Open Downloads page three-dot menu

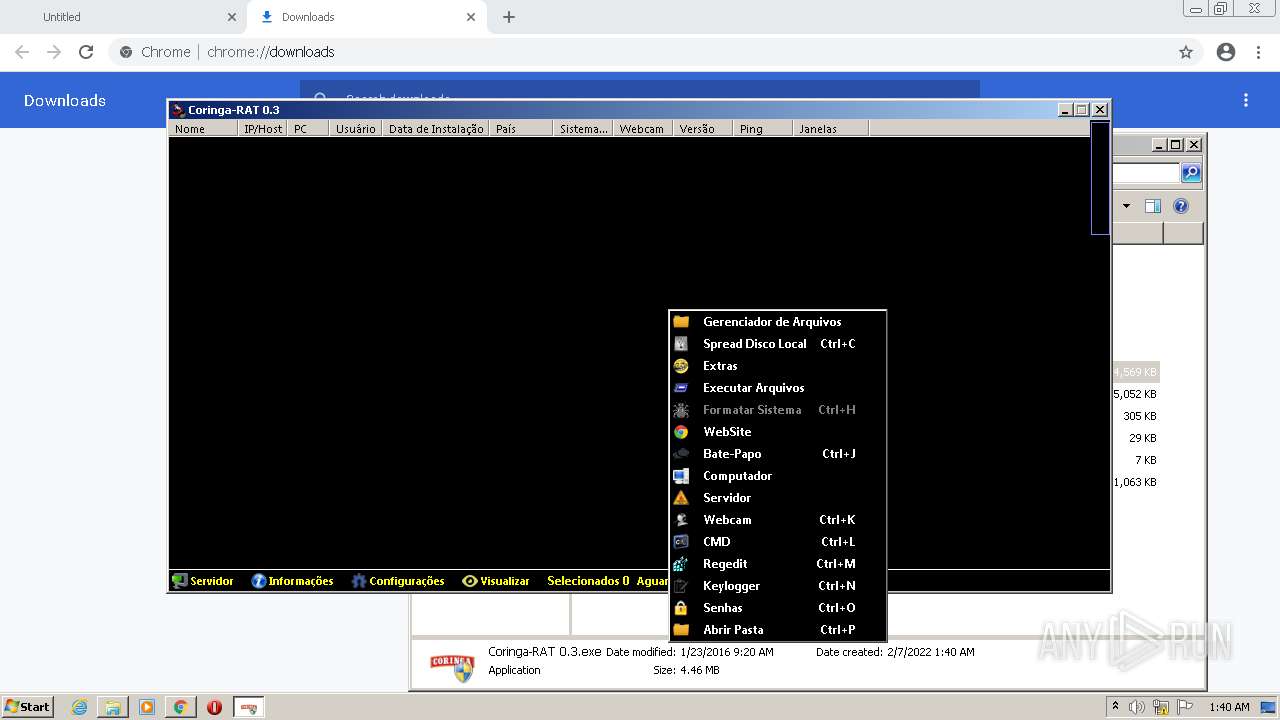1246,100
